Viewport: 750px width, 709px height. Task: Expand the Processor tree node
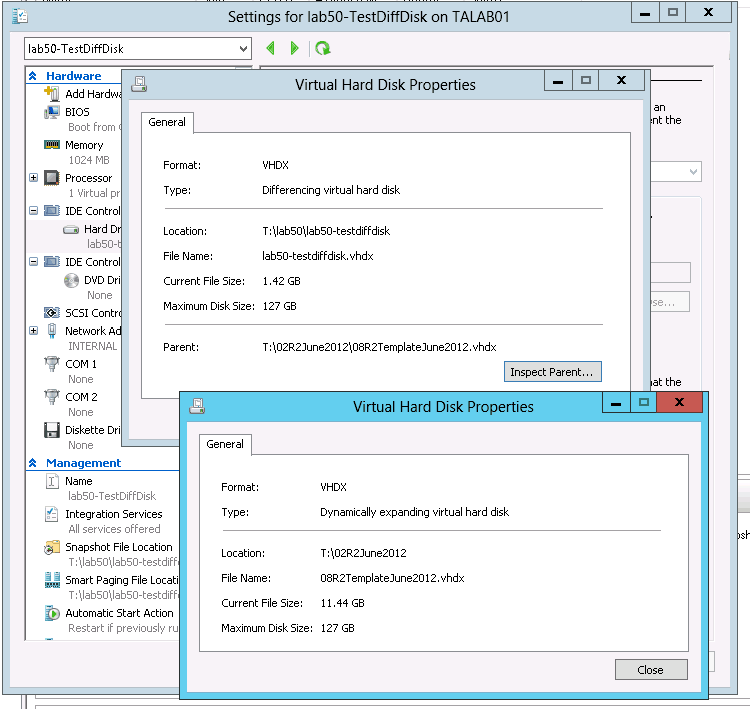34,178
